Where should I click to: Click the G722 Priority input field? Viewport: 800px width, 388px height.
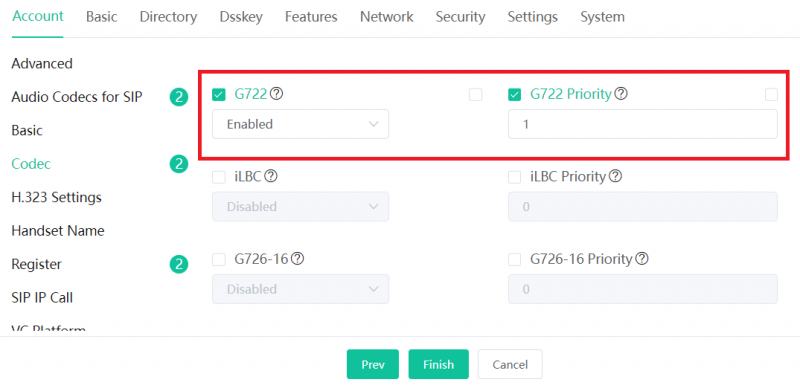(x=642, y=124)
